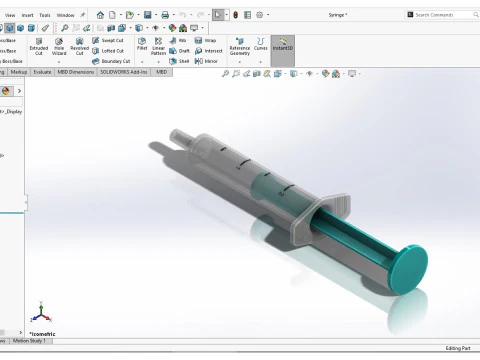Screen dimensions: 480x360
Task: Use the Mirror feature
Action: (x=206, y=61)
